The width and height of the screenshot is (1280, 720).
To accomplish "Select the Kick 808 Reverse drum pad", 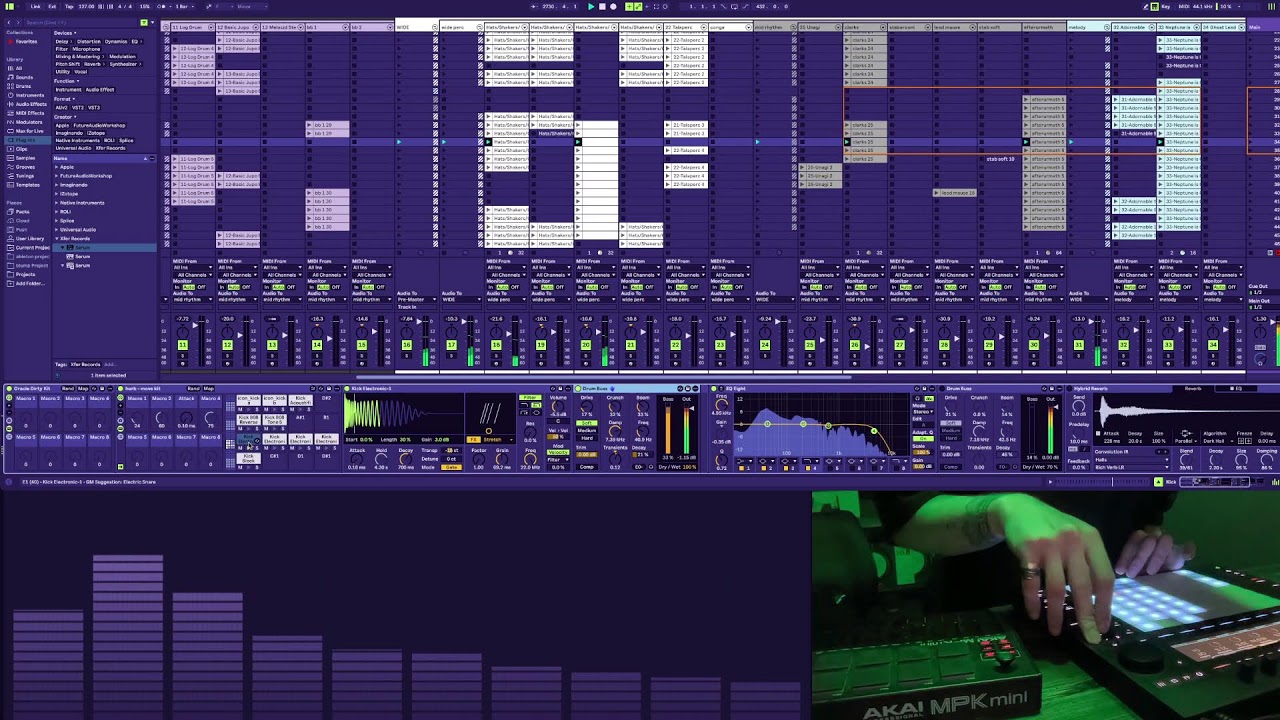I will point(249,421).
